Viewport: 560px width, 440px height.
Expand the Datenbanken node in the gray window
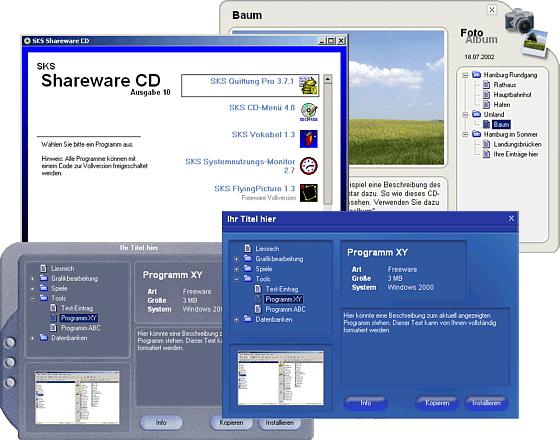tap(32, 338)
